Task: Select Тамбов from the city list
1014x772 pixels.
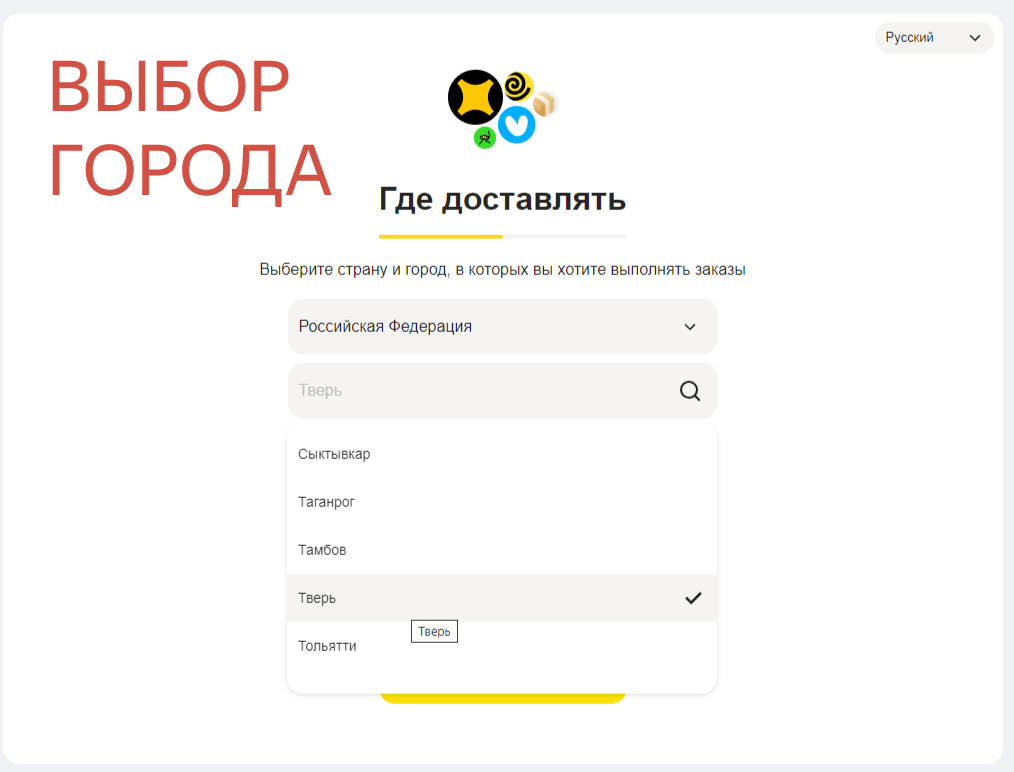Action: pos(502,550)
